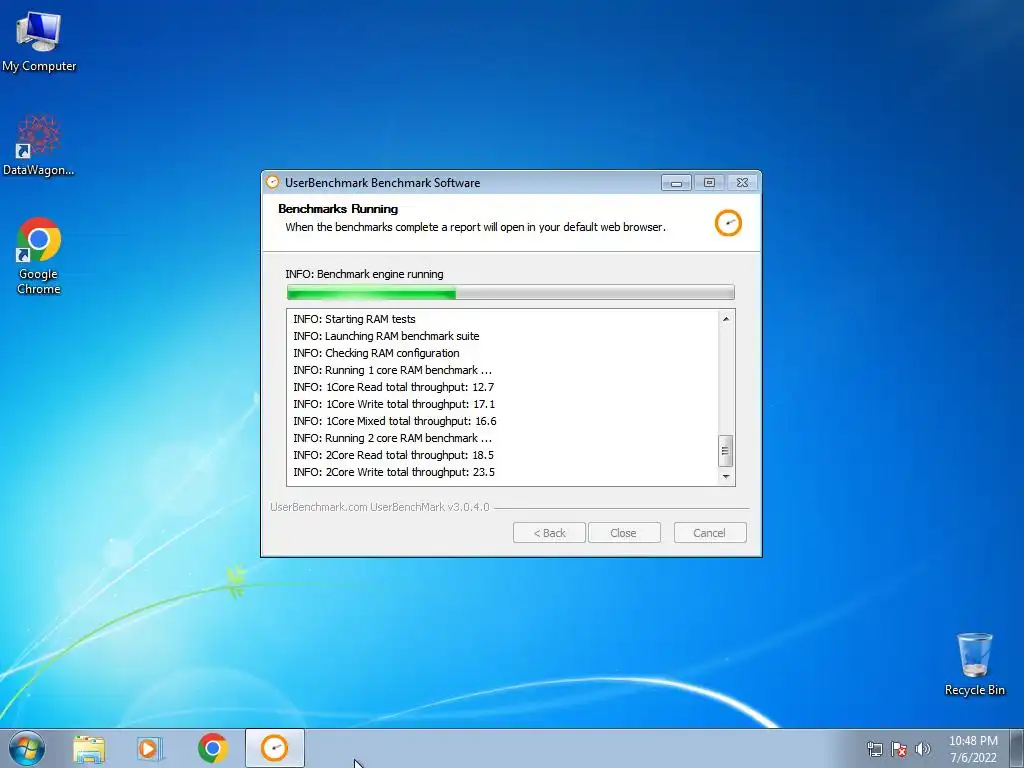Select '1Core Write total throughput: 17.1' line
The height and width of the screenshot is (768, 1024).
tap(394, 404)
